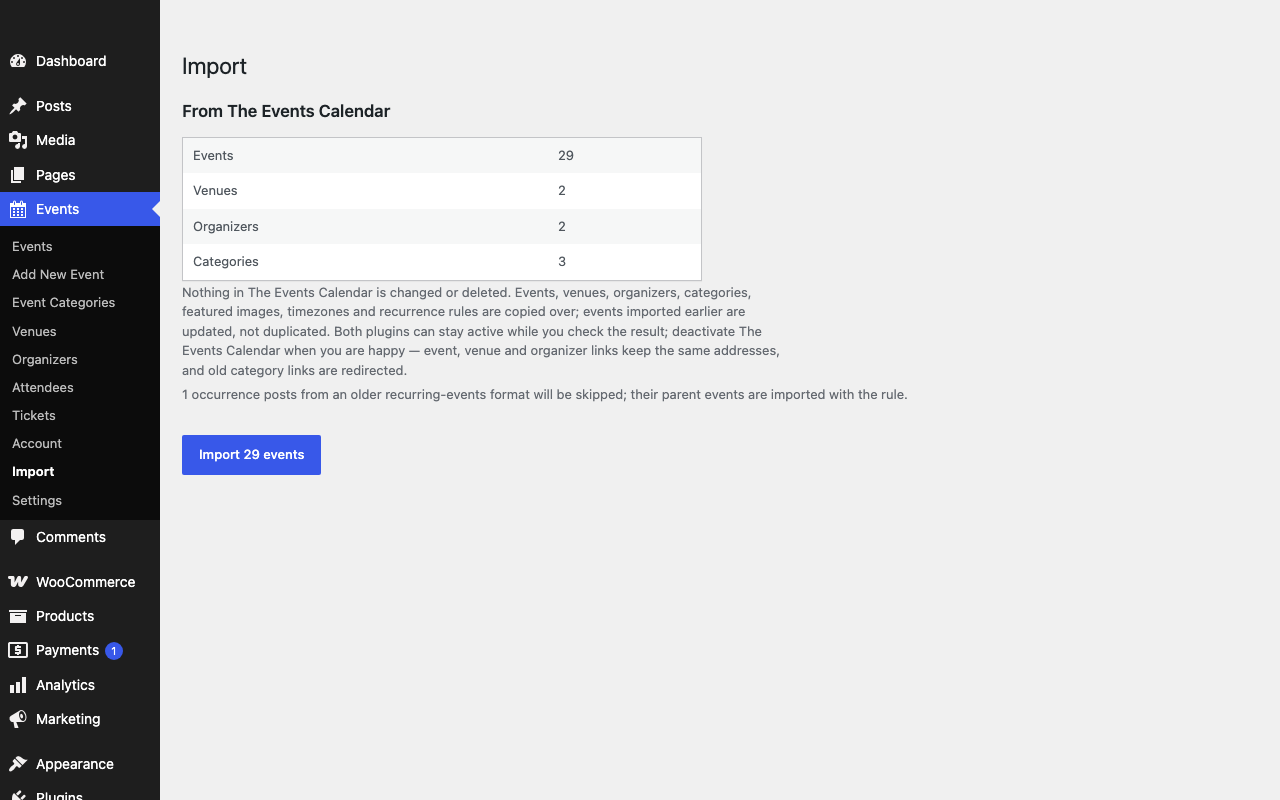Click the Products archive box icon
1280x800 pixels.
18,616
